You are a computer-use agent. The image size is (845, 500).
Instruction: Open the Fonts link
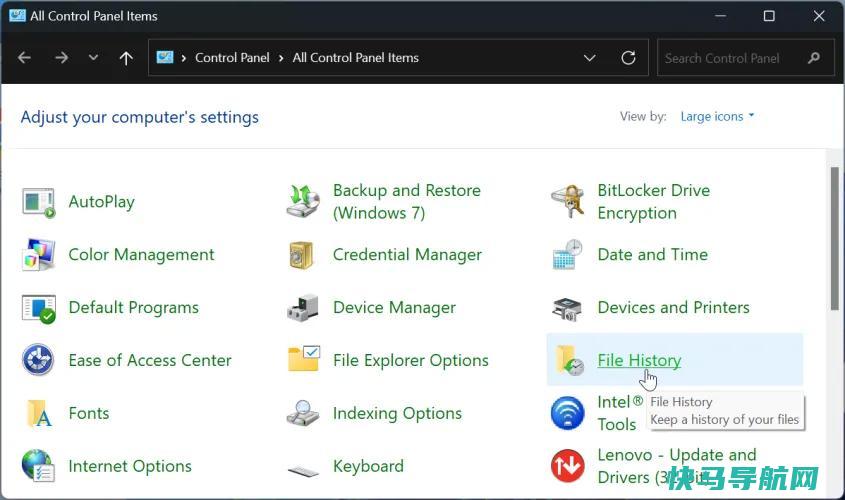coord(89,413)
